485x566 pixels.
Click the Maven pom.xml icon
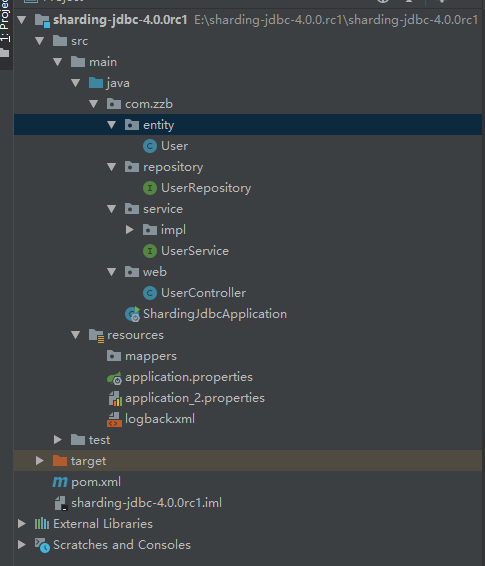pos(60,482)
